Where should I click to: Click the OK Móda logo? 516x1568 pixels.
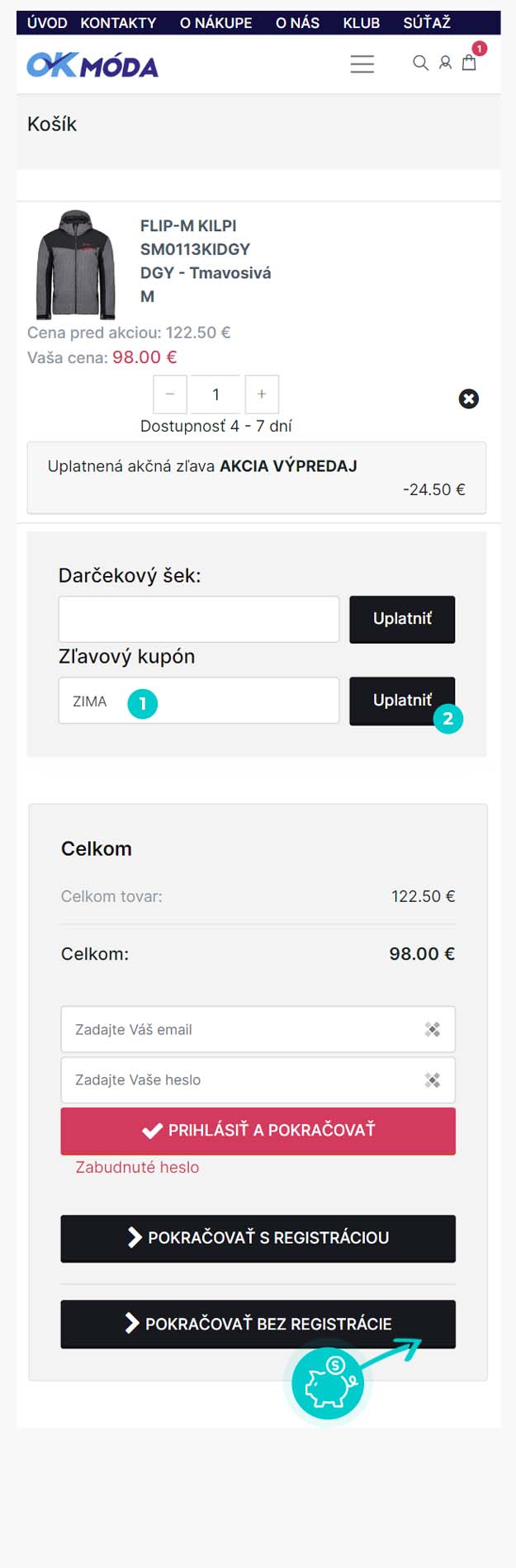pyautogui.click(x=92, y=65)
